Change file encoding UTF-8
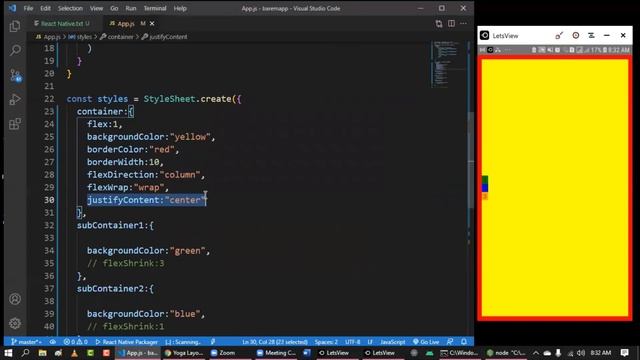This screenshot has height=360, width=640. coord(353,342)
